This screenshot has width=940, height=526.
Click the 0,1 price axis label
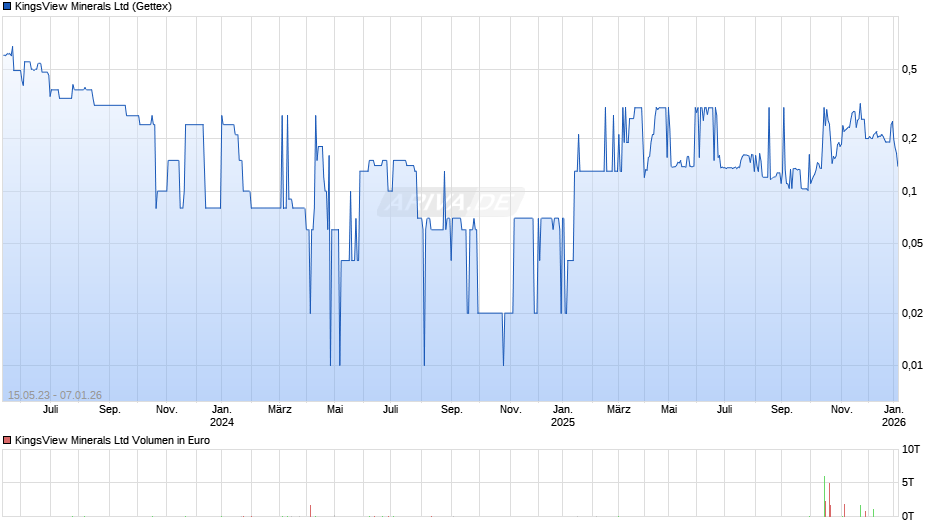click(x=909, y=191)
